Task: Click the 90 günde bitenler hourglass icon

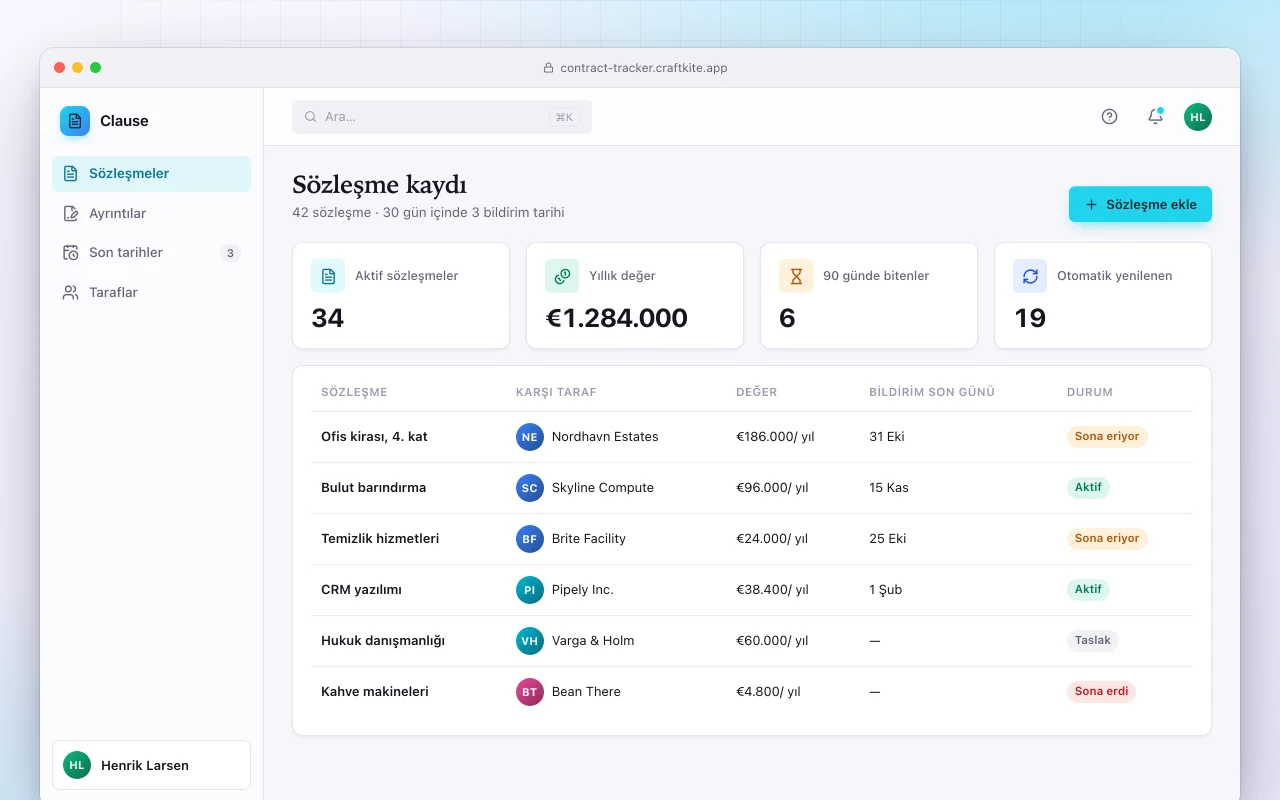Action: point(796,276)
